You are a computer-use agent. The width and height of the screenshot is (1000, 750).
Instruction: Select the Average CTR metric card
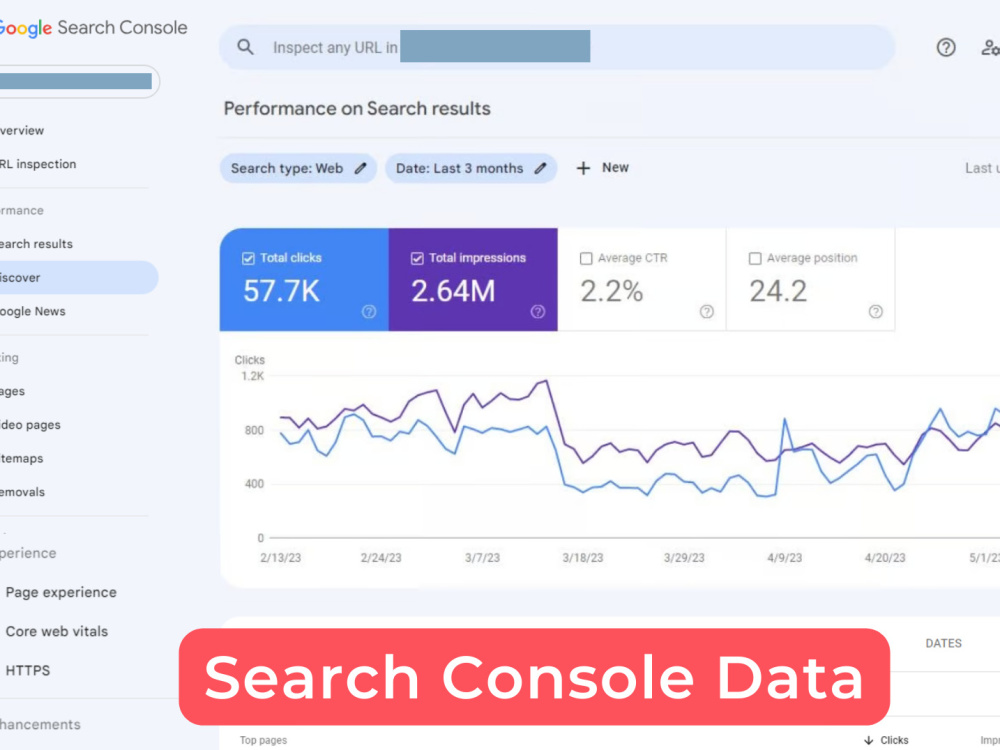tap(642, 279)
